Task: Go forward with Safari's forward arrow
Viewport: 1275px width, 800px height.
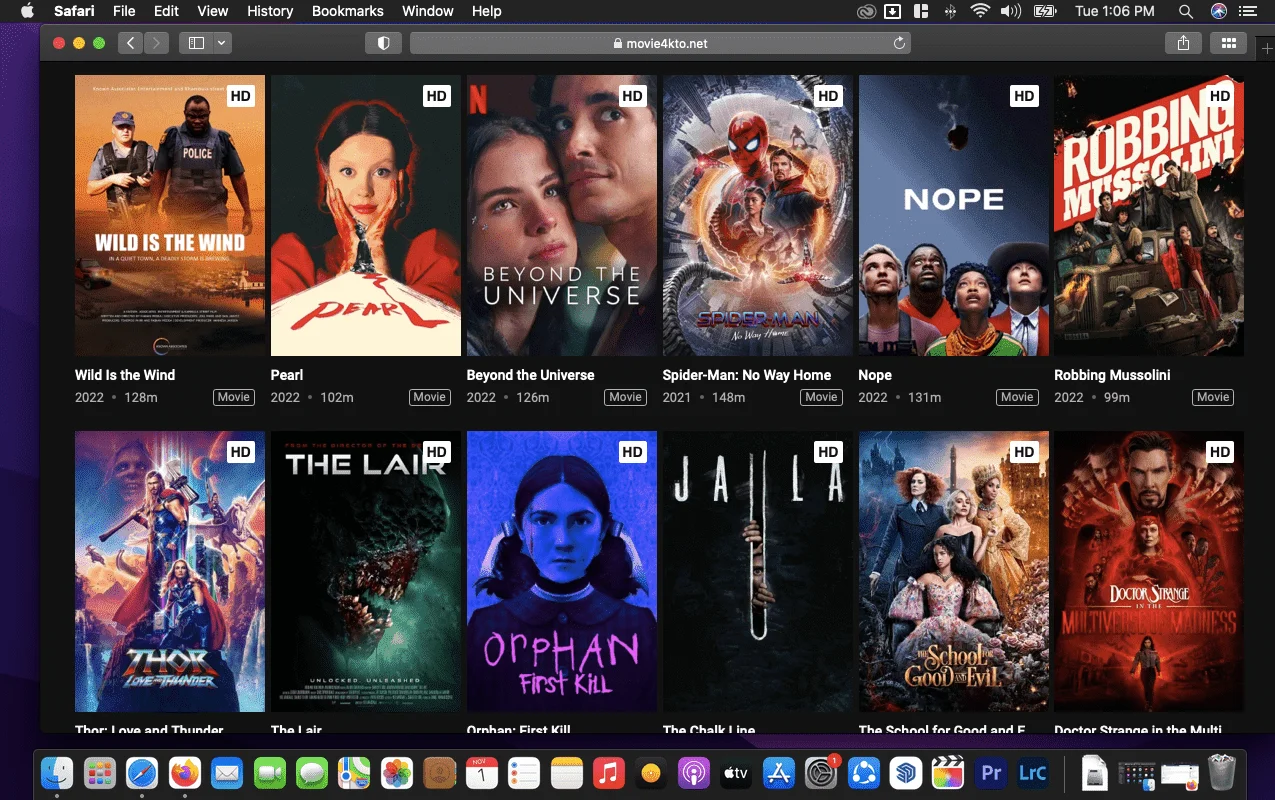Action: [156, 43]
